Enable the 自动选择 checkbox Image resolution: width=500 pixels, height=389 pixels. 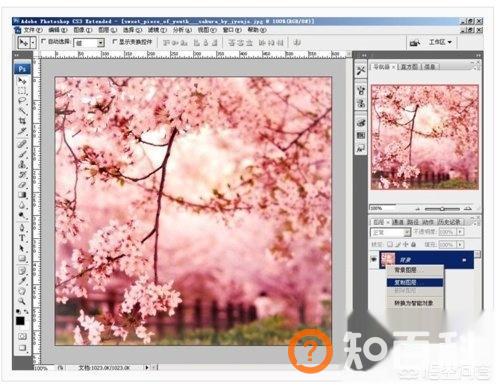44,41
